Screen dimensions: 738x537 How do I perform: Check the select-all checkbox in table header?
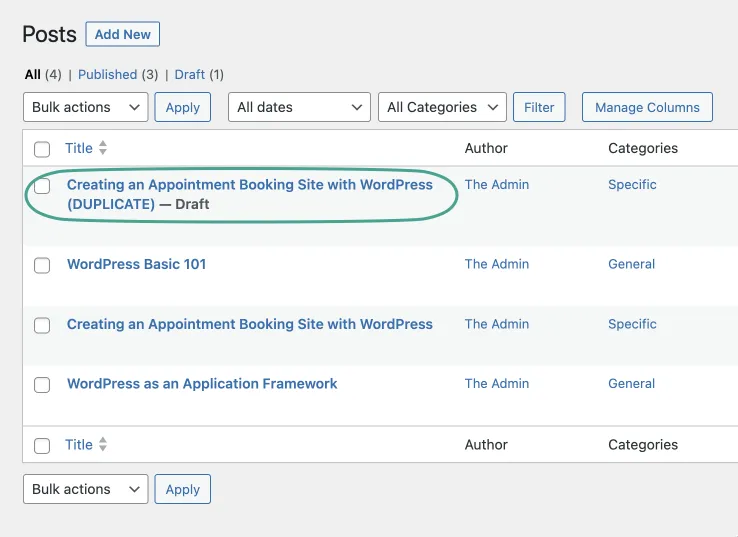42,149
